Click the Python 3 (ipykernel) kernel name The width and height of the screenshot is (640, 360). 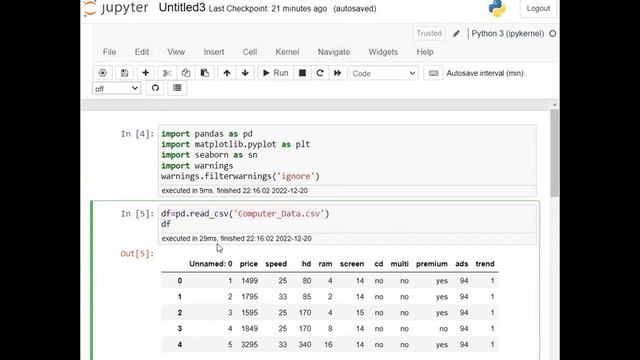pos(508,34)
